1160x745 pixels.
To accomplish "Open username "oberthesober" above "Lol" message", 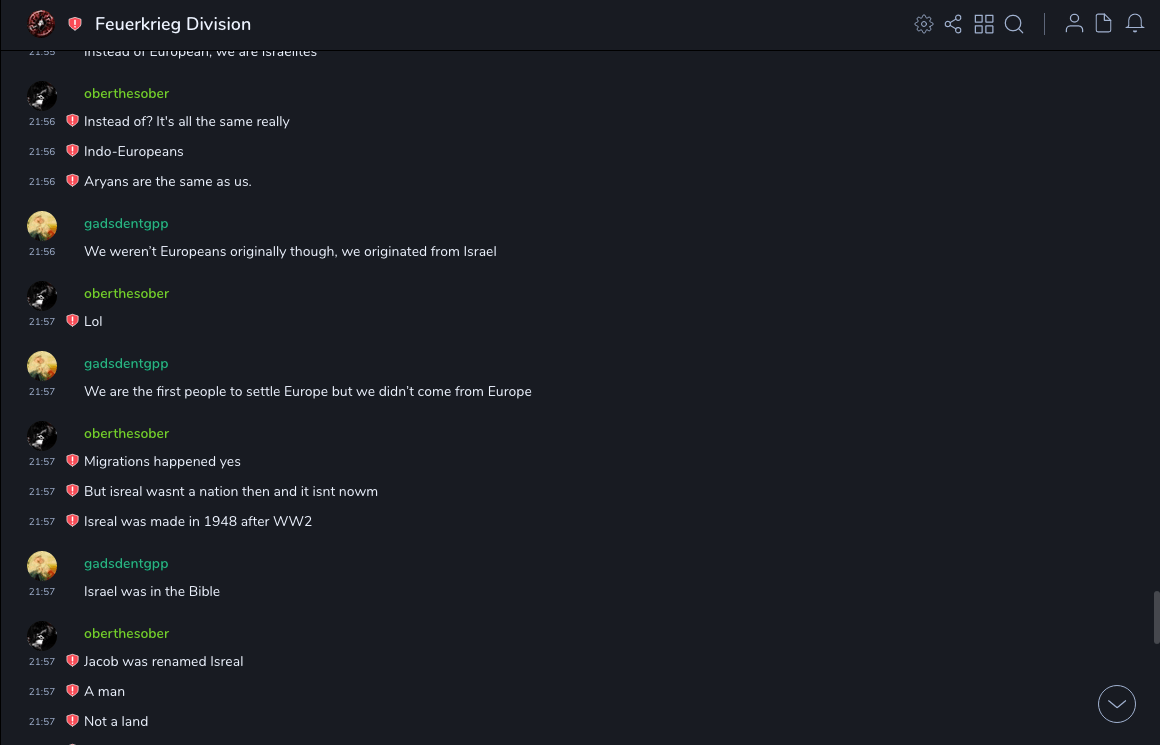I will tap(126, 293).
